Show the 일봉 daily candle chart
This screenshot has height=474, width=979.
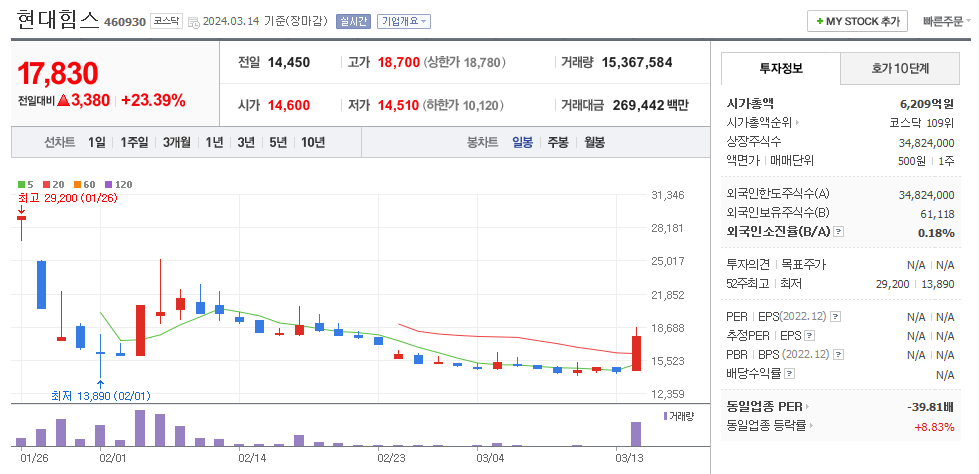(523, 142)
